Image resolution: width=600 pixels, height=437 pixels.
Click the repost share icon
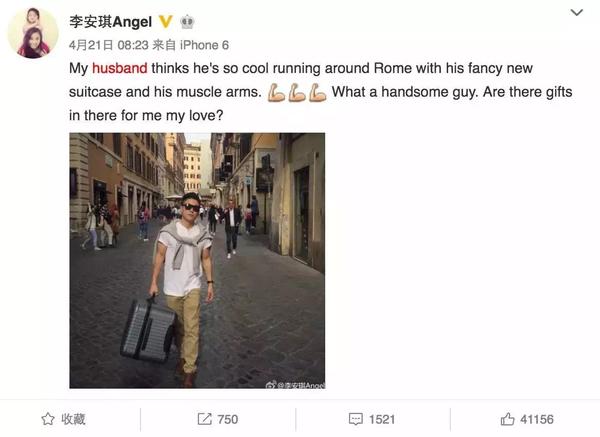click(204, 419)
